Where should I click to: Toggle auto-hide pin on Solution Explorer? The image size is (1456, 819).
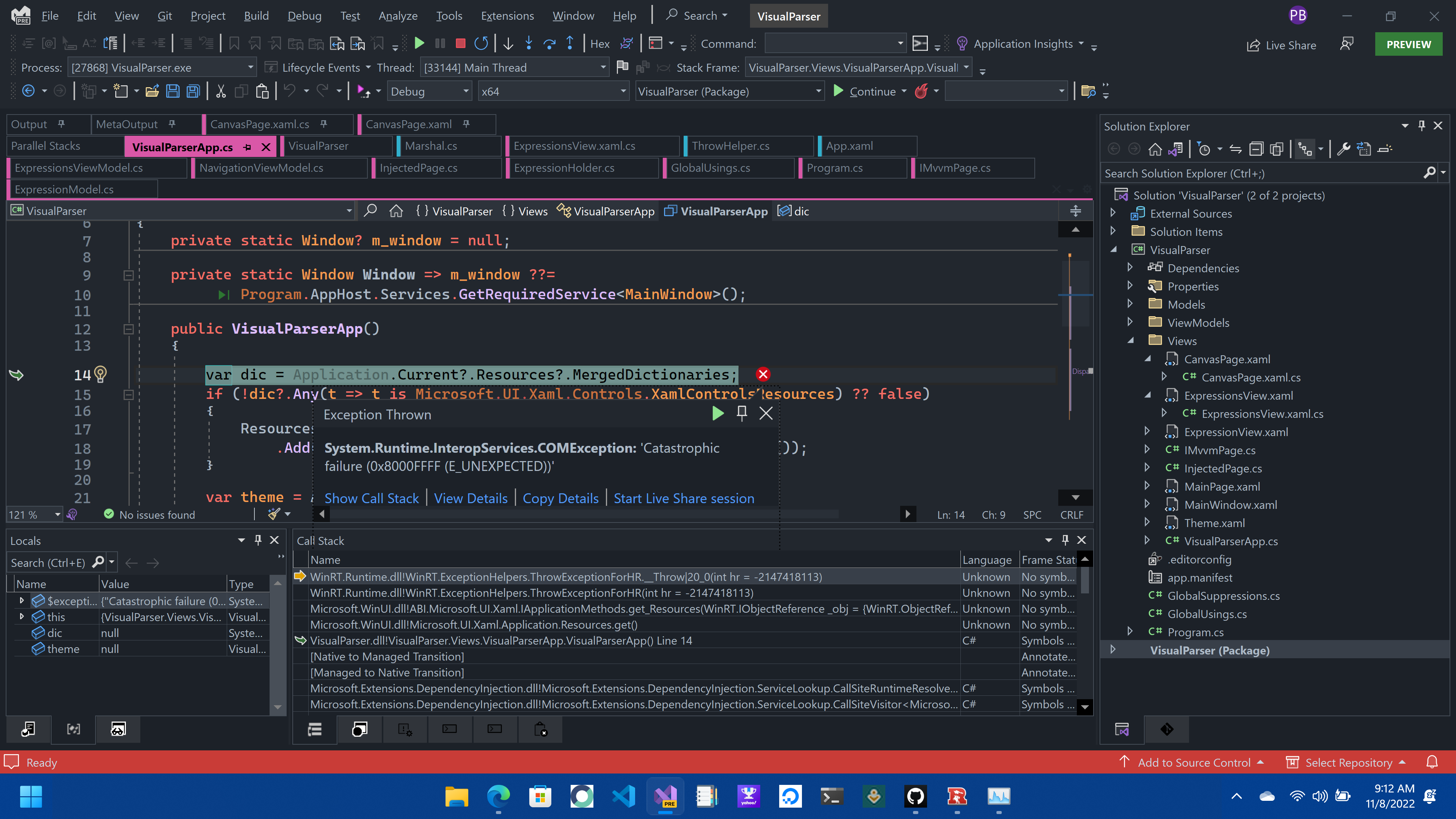tap(1421, 126)
